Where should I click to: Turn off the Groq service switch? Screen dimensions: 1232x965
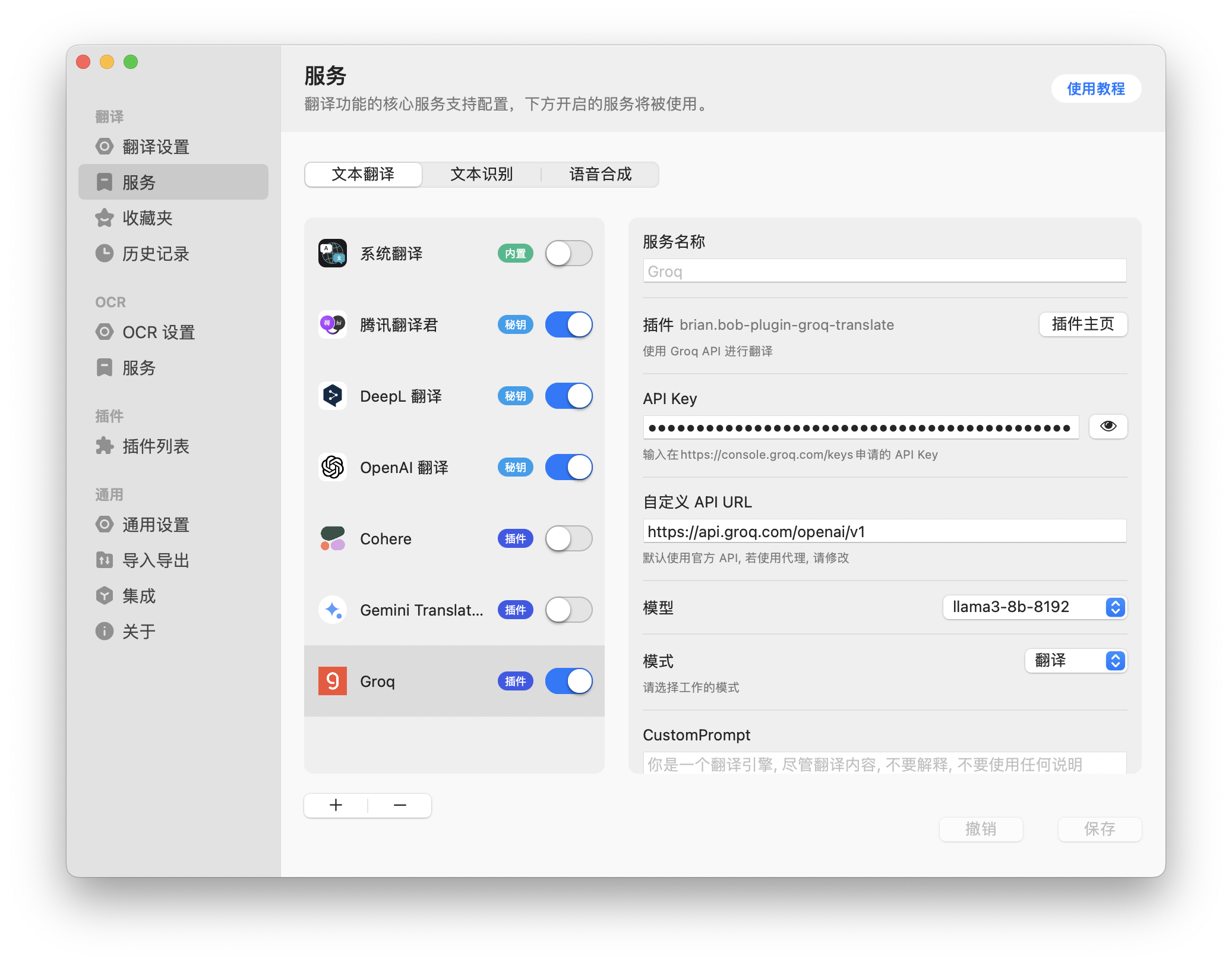coord(568,681)
